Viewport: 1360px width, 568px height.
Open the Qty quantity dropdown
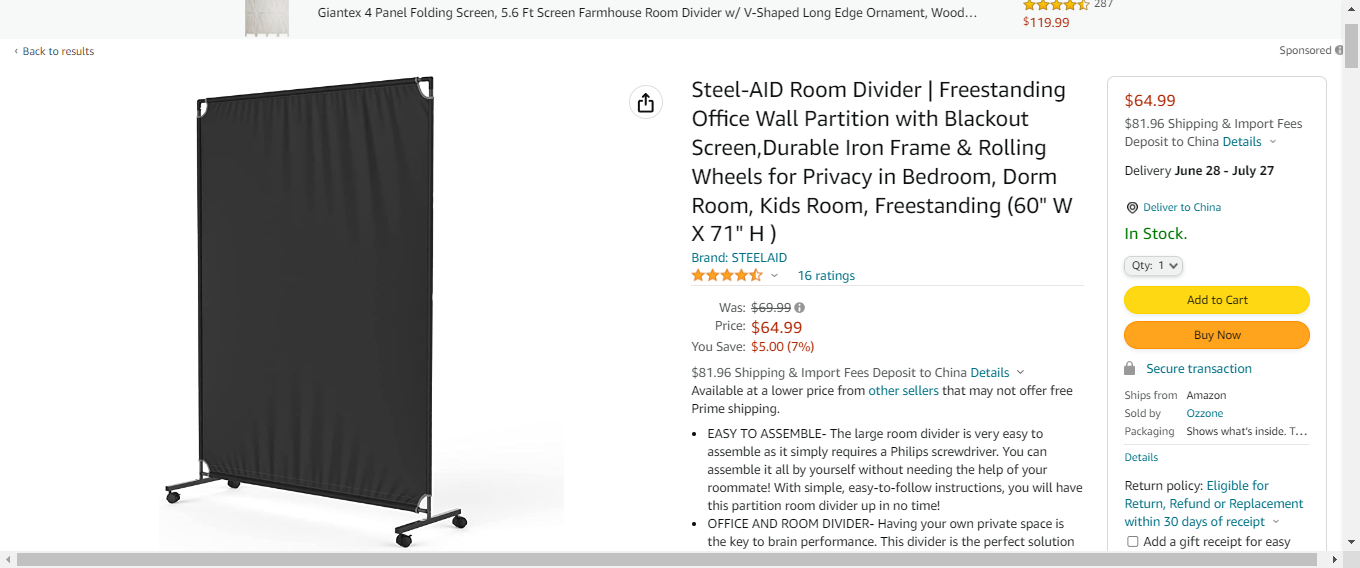coord(1154,266)
